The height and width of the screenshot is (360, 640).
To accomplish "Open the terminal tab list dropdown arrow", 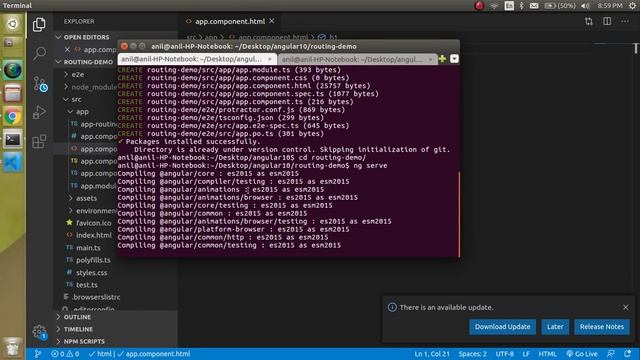I will click(x=454, y=59).
